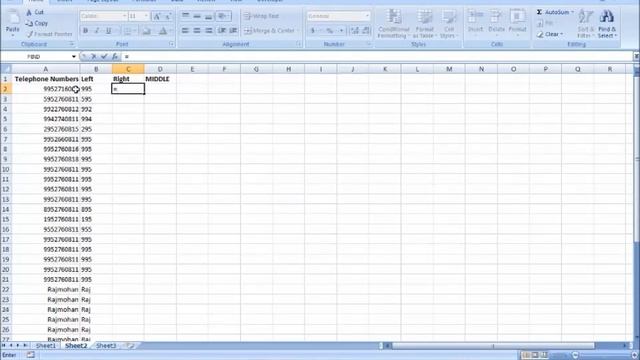
Task: Click the Format cells button in Cells group
Action: pos(517,23)
